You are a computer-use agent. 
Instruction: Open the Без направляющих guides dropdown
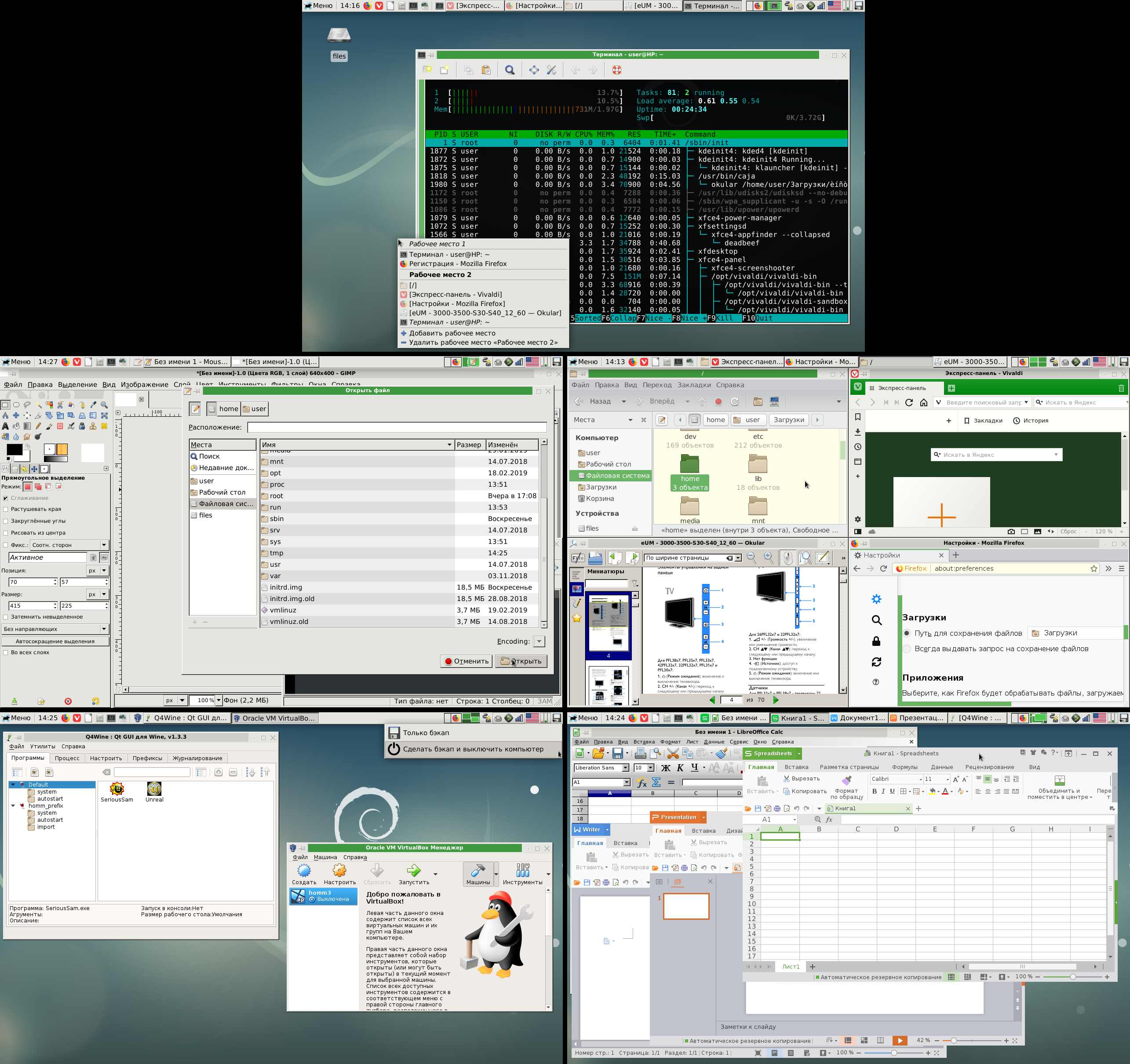[55, 629]
